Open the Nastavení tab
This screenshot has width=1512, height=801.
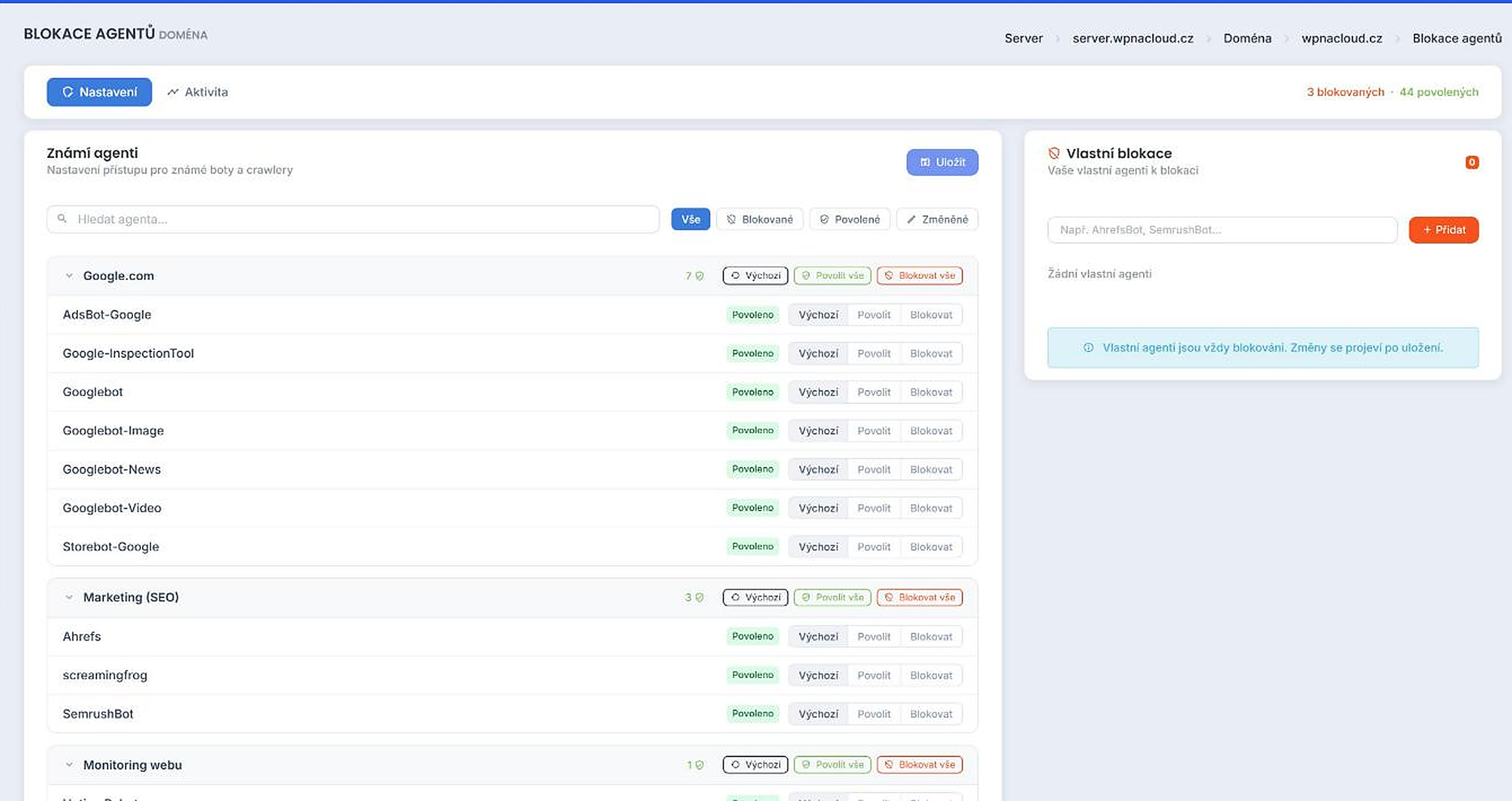pos(99,92)
